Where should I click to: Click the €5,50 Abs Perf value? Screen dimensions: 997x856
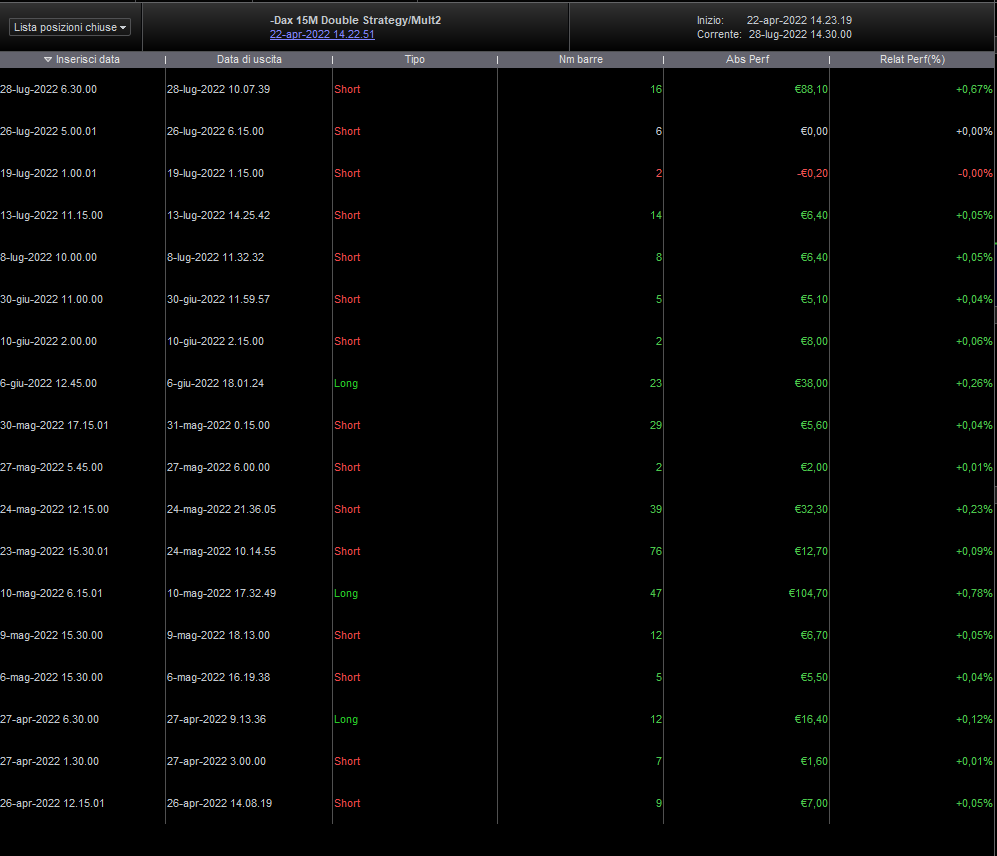tap(814, 677)
